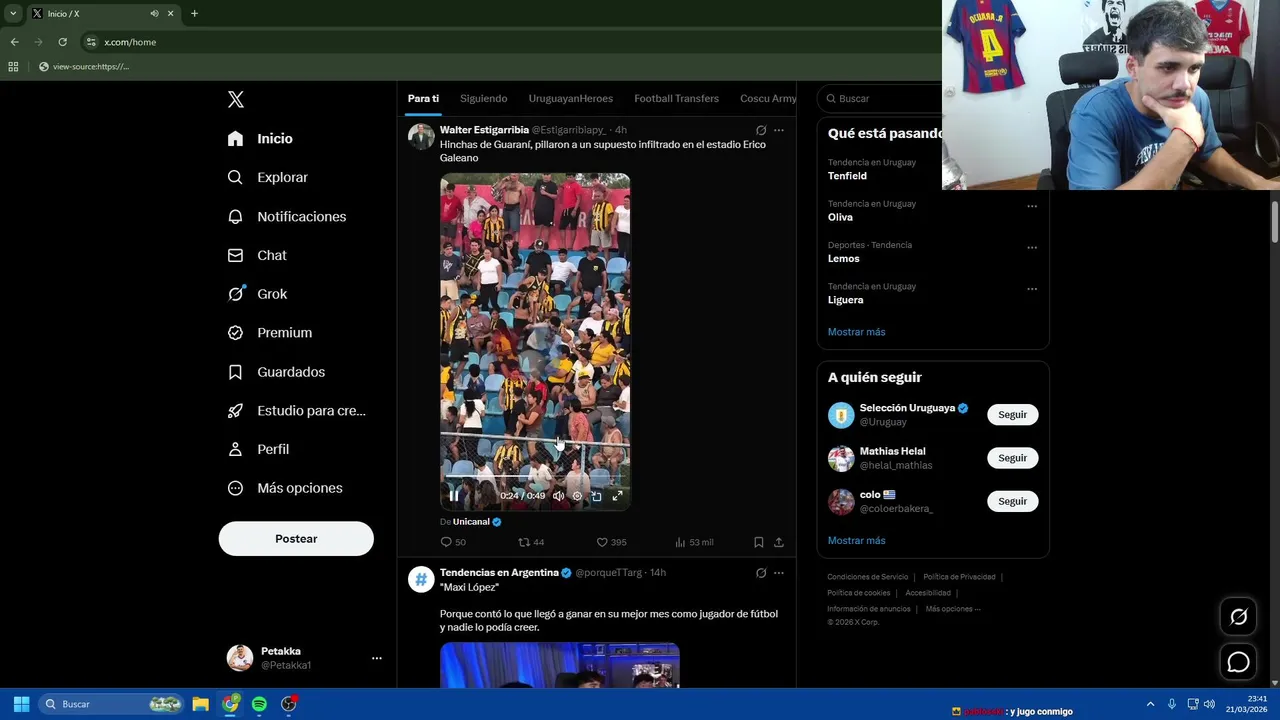Open Perfil in the sidebar
This screenshot has height=720, width=1280.
coord(258,449)
